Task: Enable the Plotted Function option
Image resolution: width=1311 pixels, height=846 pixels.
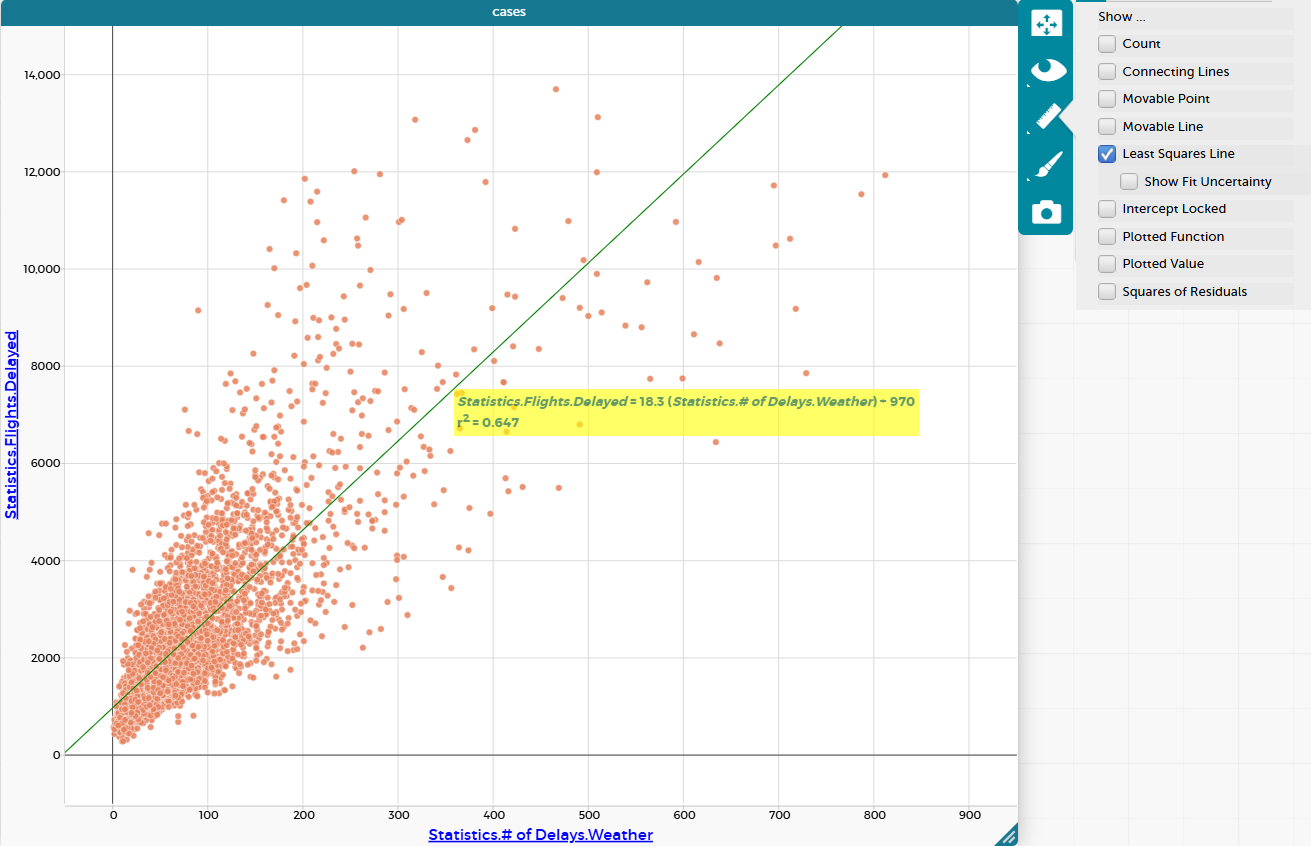Action: (1107, 237)
